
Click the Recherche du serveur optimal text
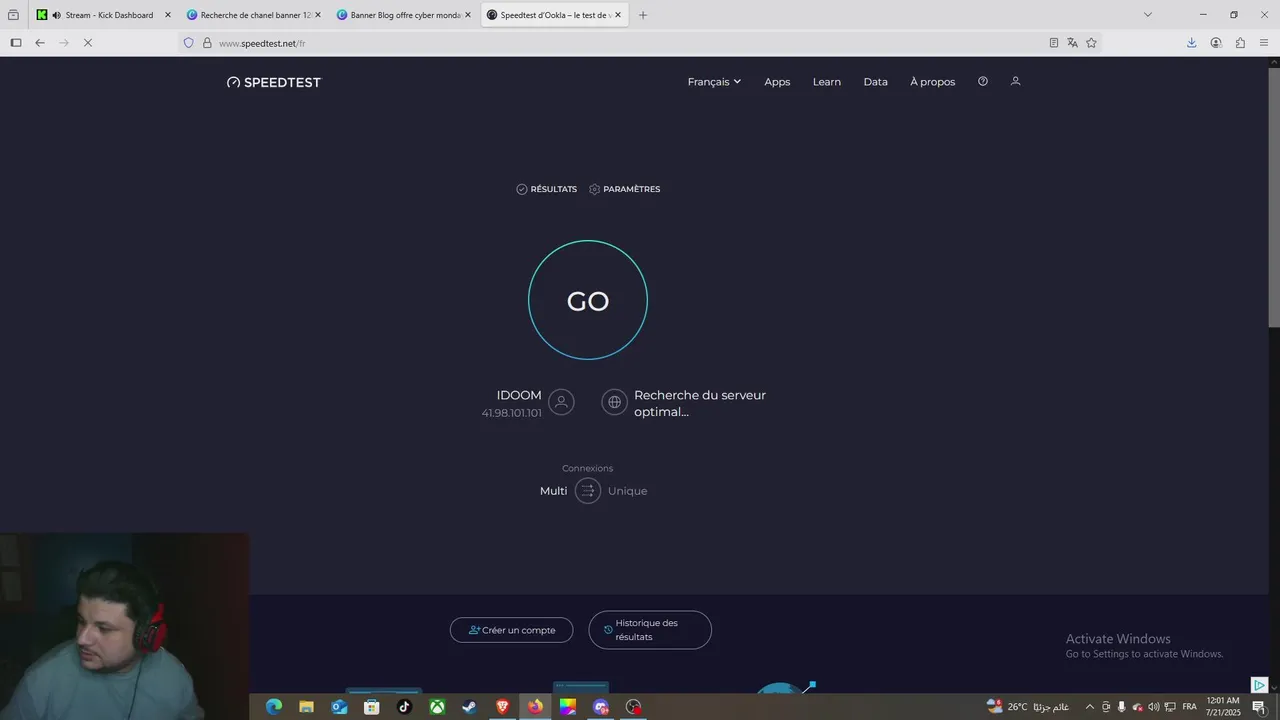click(700, 403)
